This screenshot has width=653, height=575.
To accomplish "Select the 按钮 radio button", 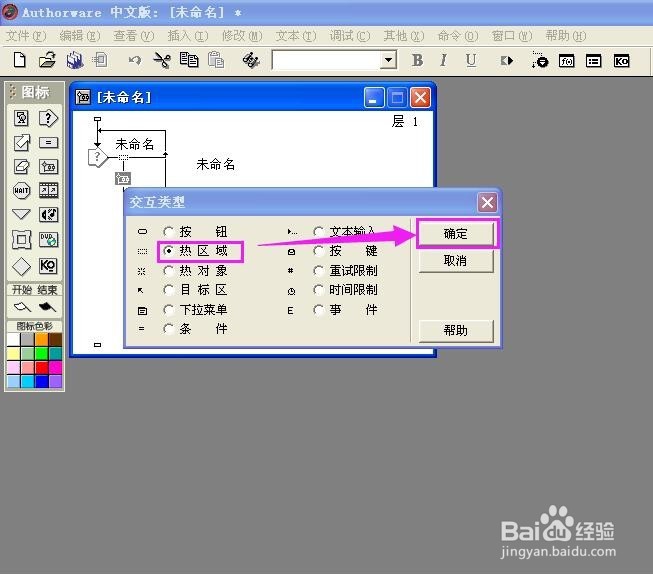I will [x=169, y=231].
